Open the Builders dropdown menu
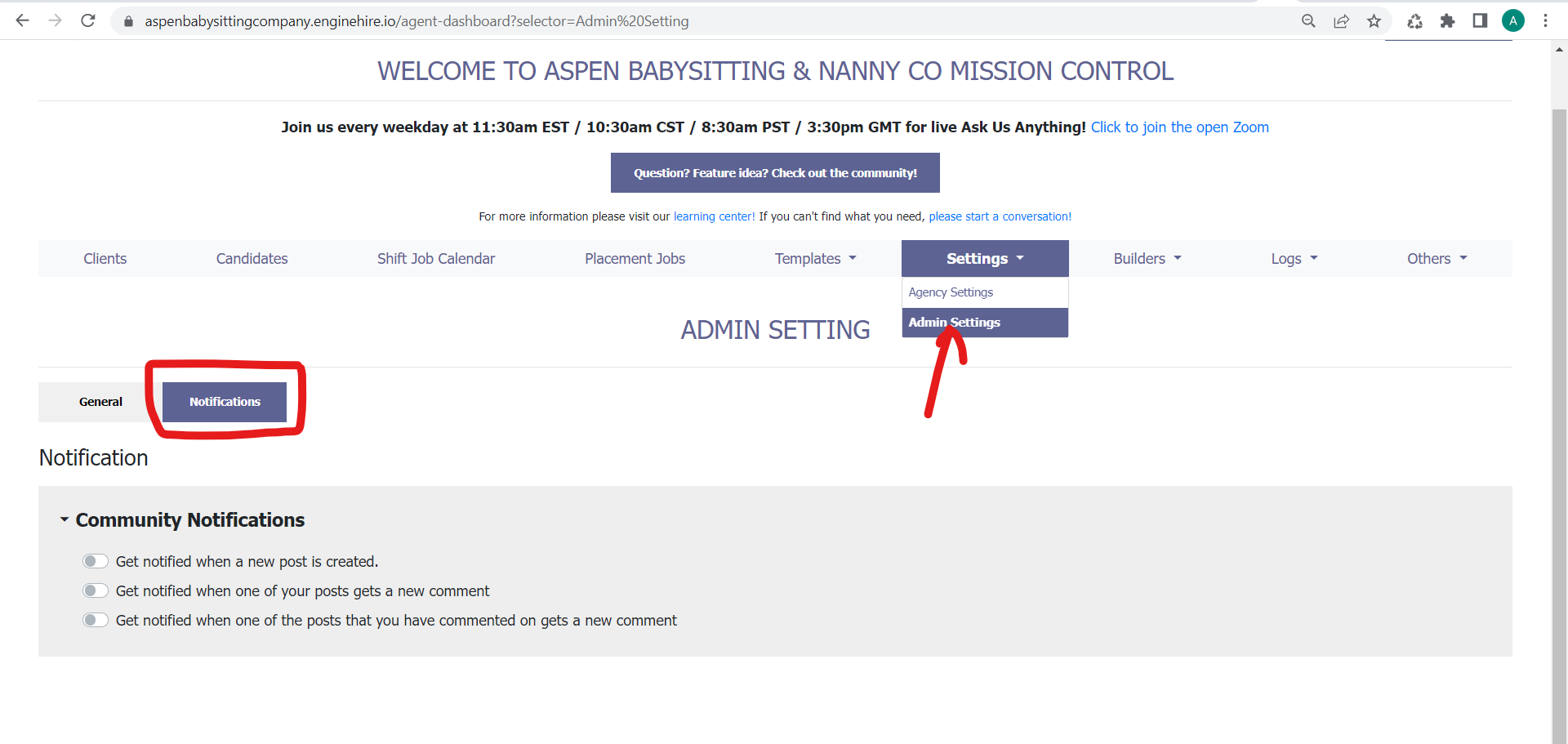Image resolution: width=1568 pixels, height=744 pixels. [x=1147, y=258]
